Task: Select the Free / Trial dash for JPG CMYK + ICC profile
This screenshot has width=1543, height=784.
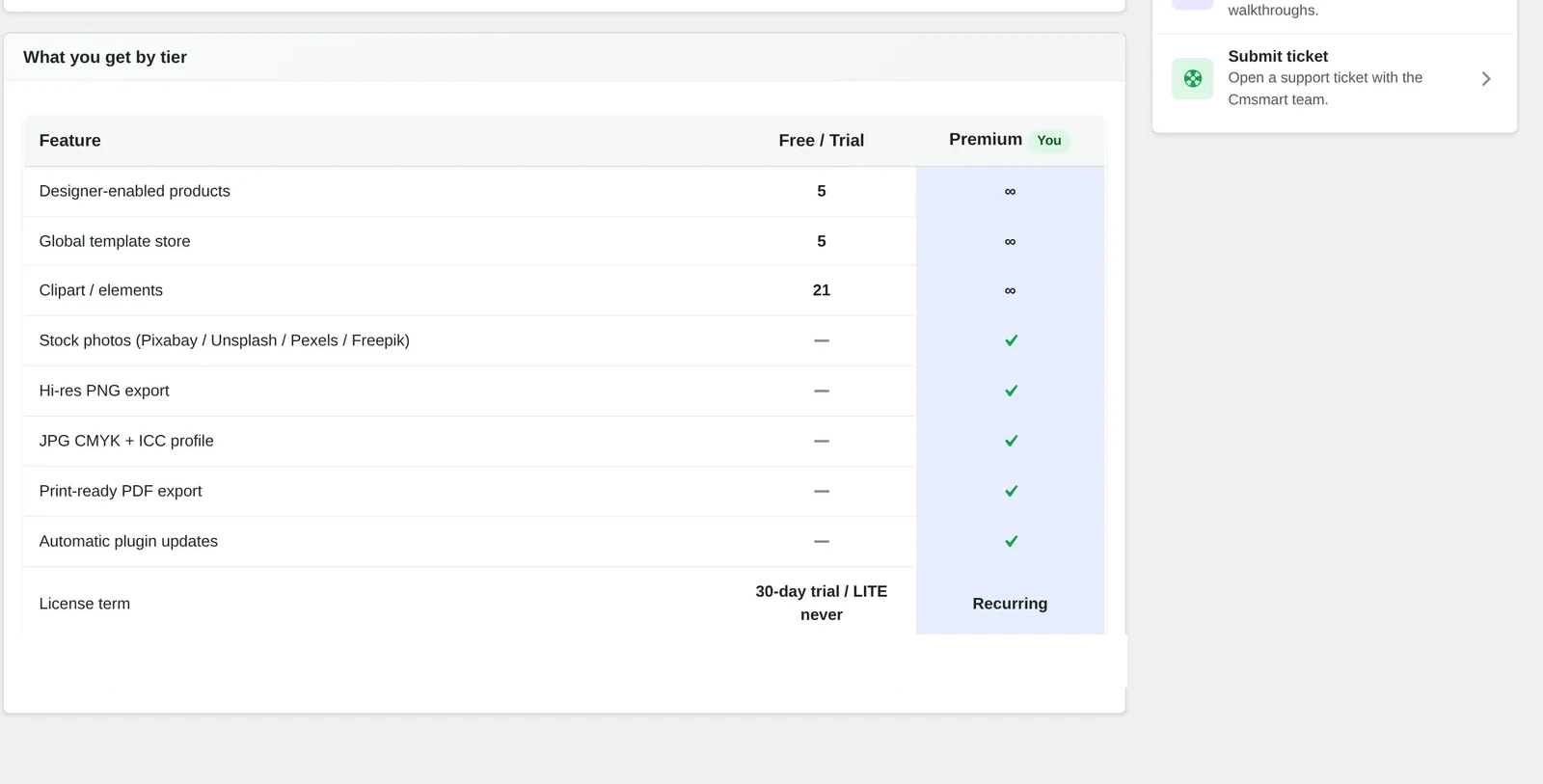Action: click(x=822, y=441)
